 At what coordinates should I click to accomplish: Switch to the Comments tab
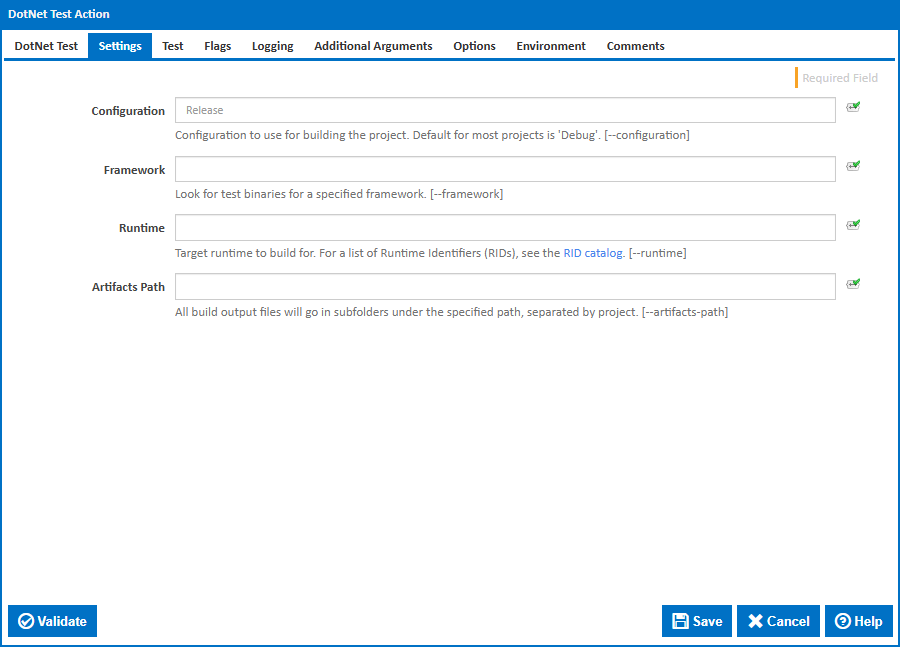pyautogui.click(x=635, y=45)
